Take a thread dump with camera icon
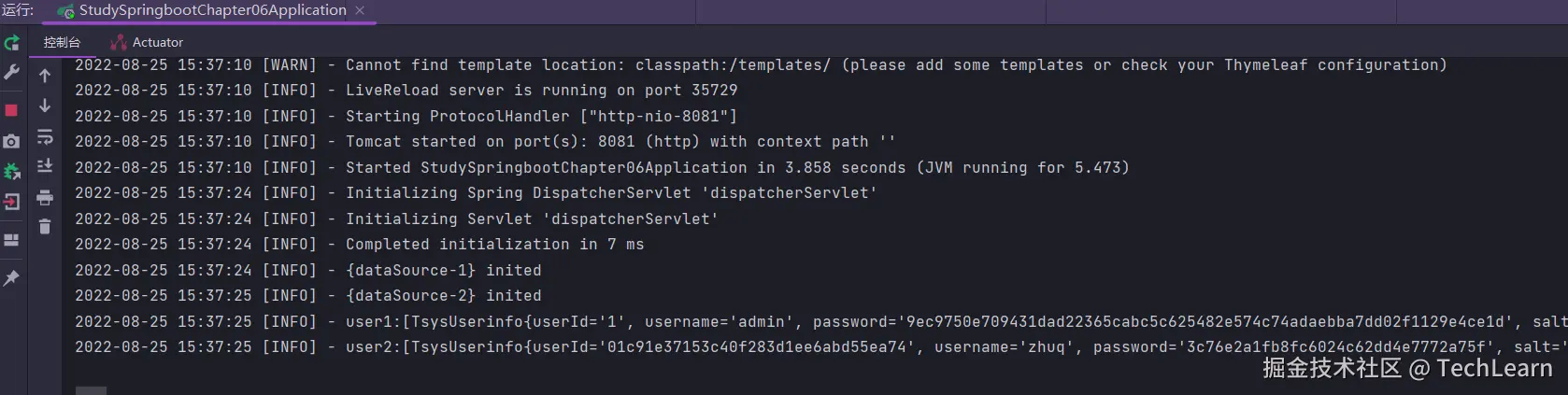 tap(11, 142)
